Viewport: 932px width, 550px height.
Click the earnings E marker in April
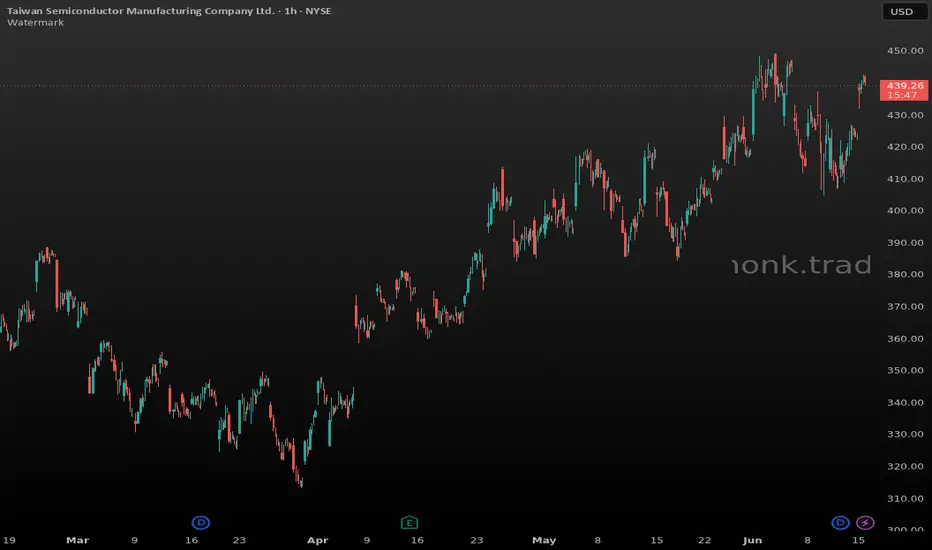410,523
